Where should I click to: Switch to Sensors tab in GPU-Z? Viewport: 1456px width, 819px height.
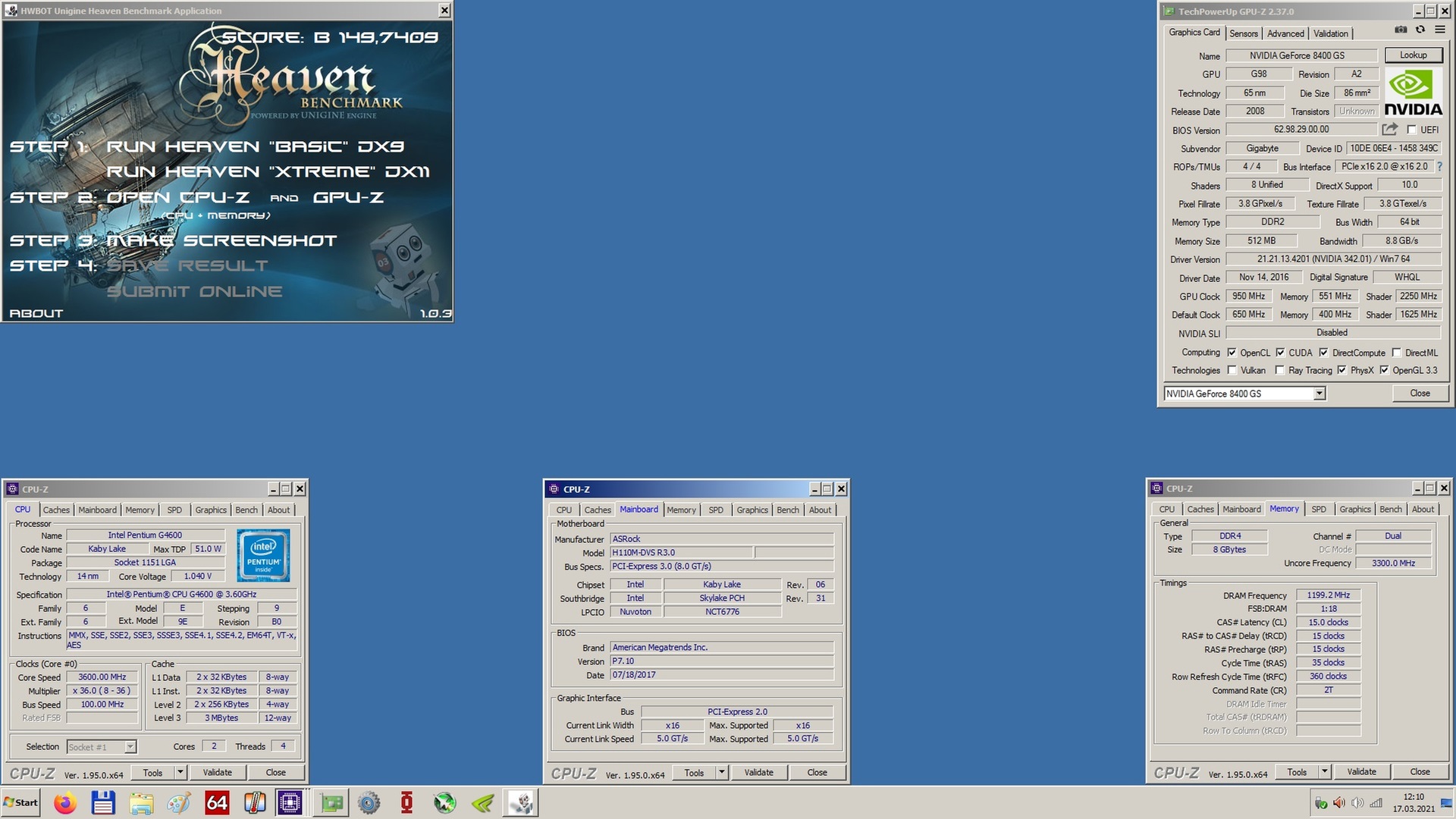(1244, 33)
